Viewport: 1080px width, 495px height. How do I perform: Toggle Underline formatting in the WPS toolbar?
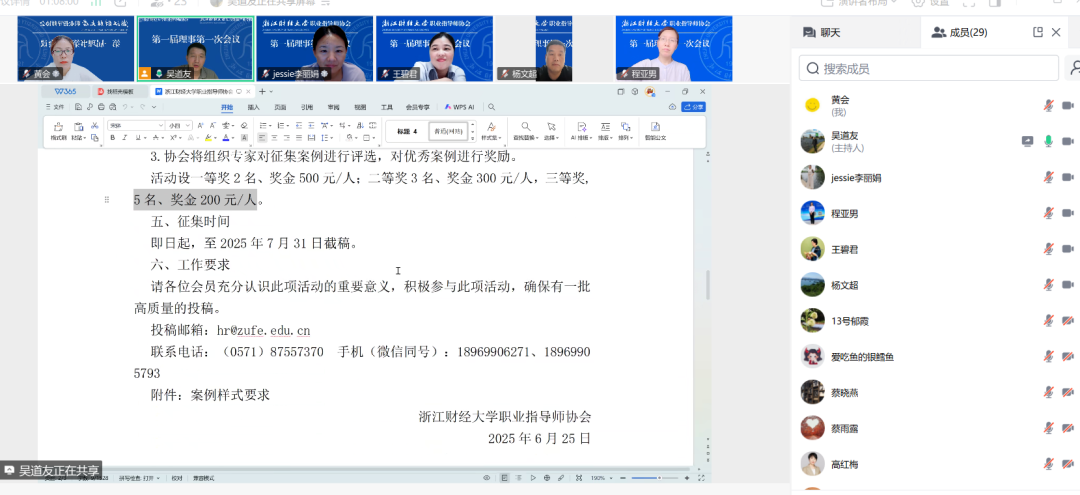[x=138, y=138]
